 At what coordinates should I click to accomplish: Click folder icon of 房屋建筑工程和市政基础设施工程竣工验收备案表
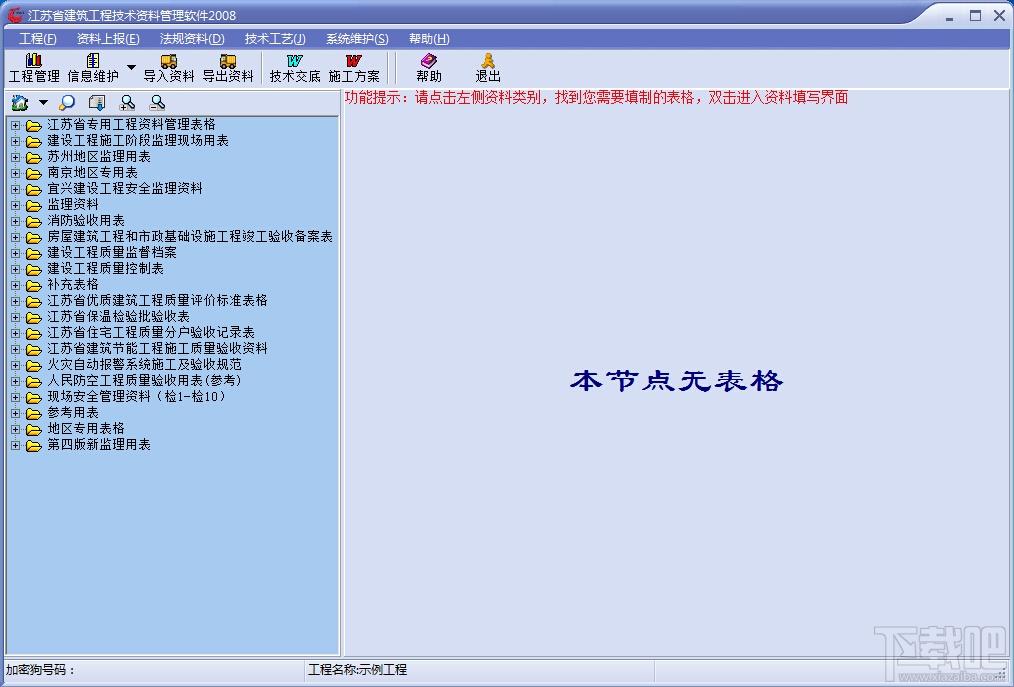[x=34, y=237]
